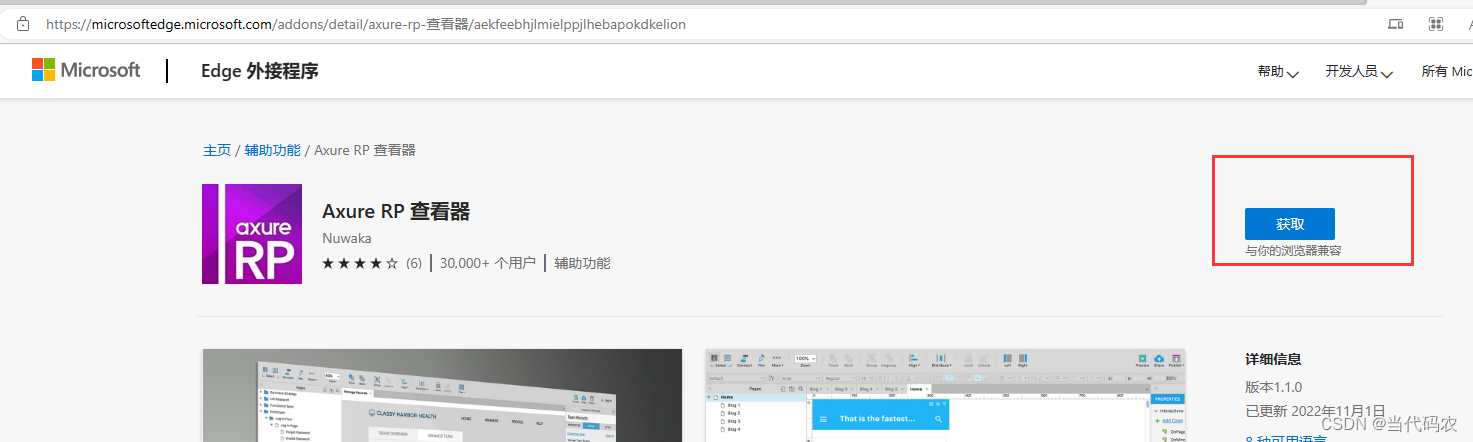Click the Axure RP 查看器 breadcrumb text
This screenshot has height=442, width=1473.
365,150
